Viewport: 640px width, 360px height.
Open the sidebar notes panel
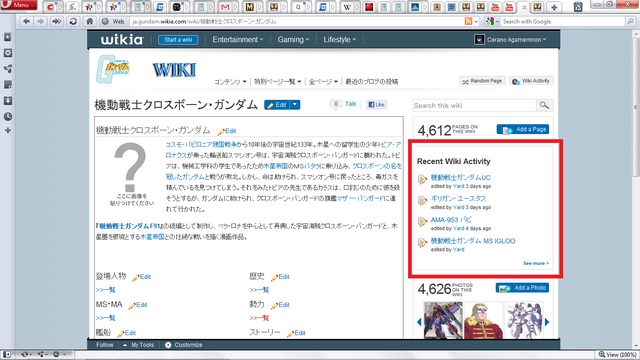[x=7, y=85]
